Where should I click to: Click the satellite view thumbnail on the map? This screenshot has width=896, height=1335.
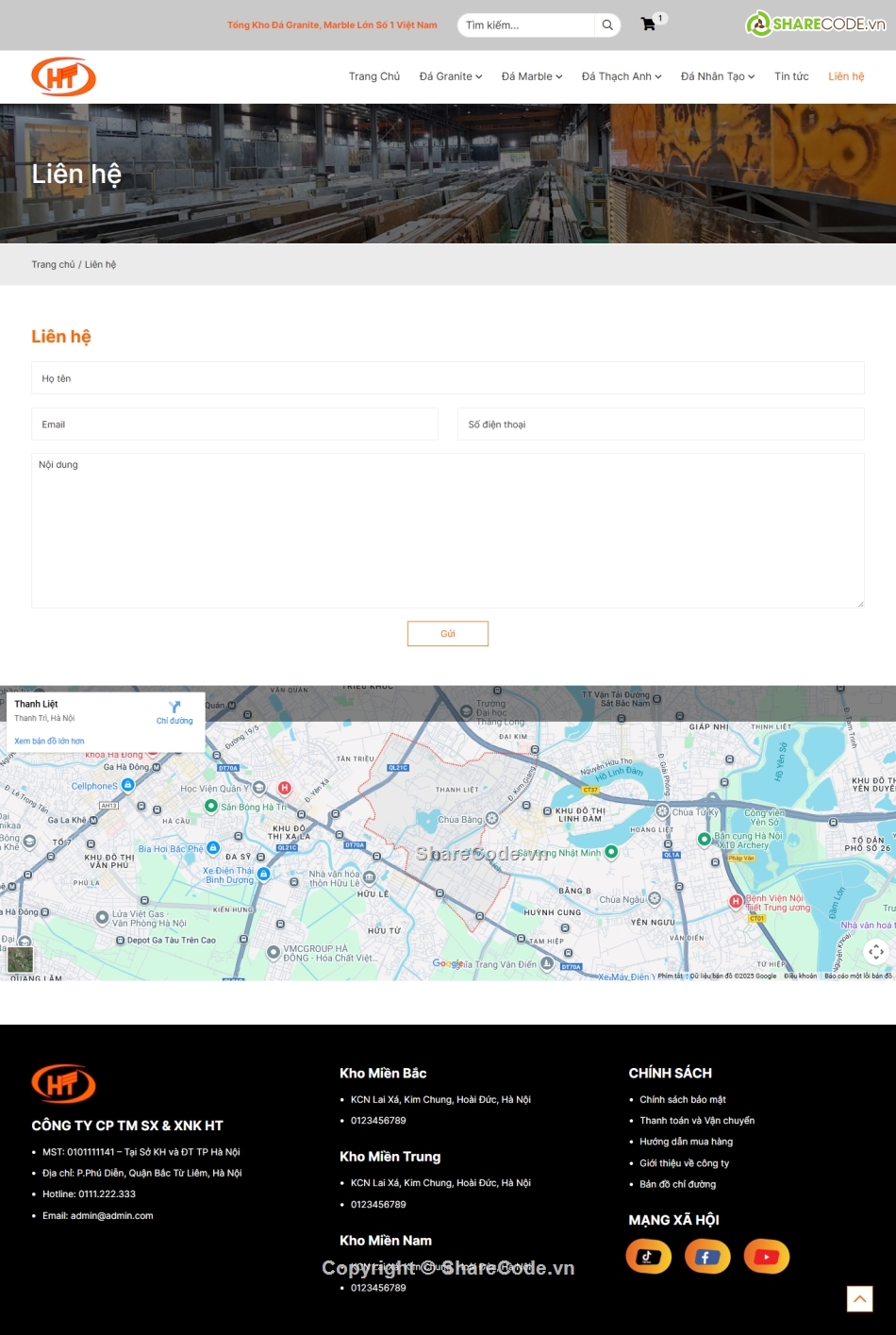21,960
